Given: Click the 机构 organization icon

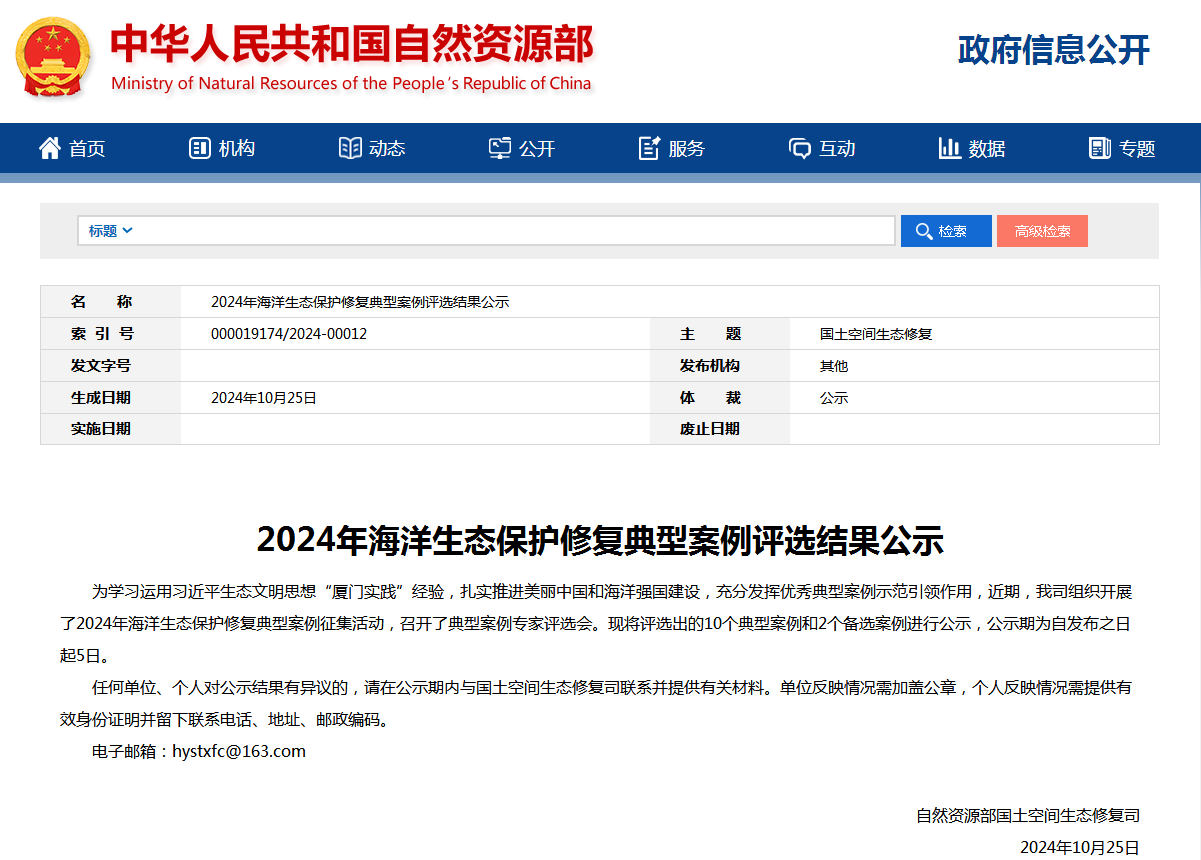Looking at the screenshot, I should [x=199, y=148].
